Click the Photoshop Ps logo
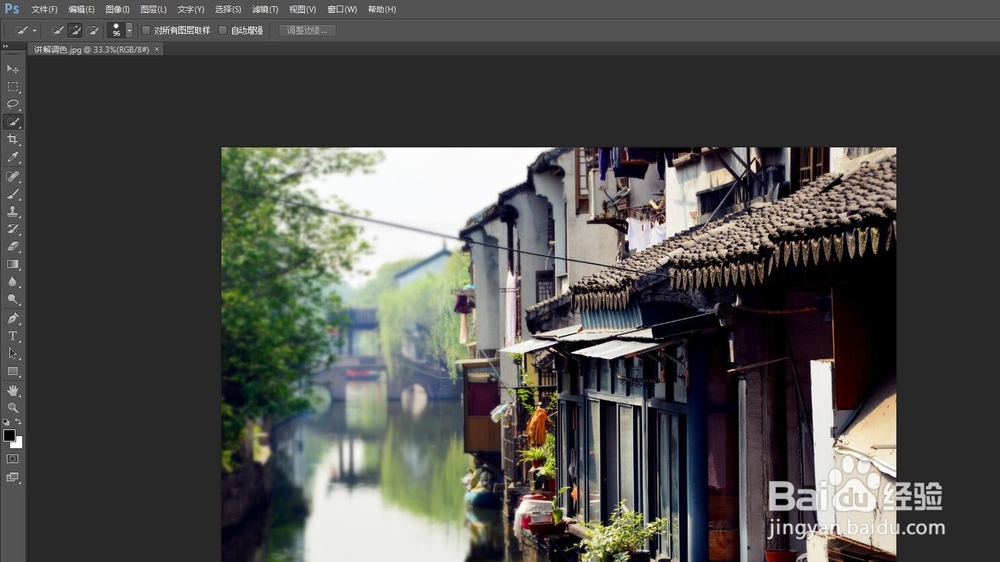This screenshot has height=562, width=1000. tap(11, 9)
